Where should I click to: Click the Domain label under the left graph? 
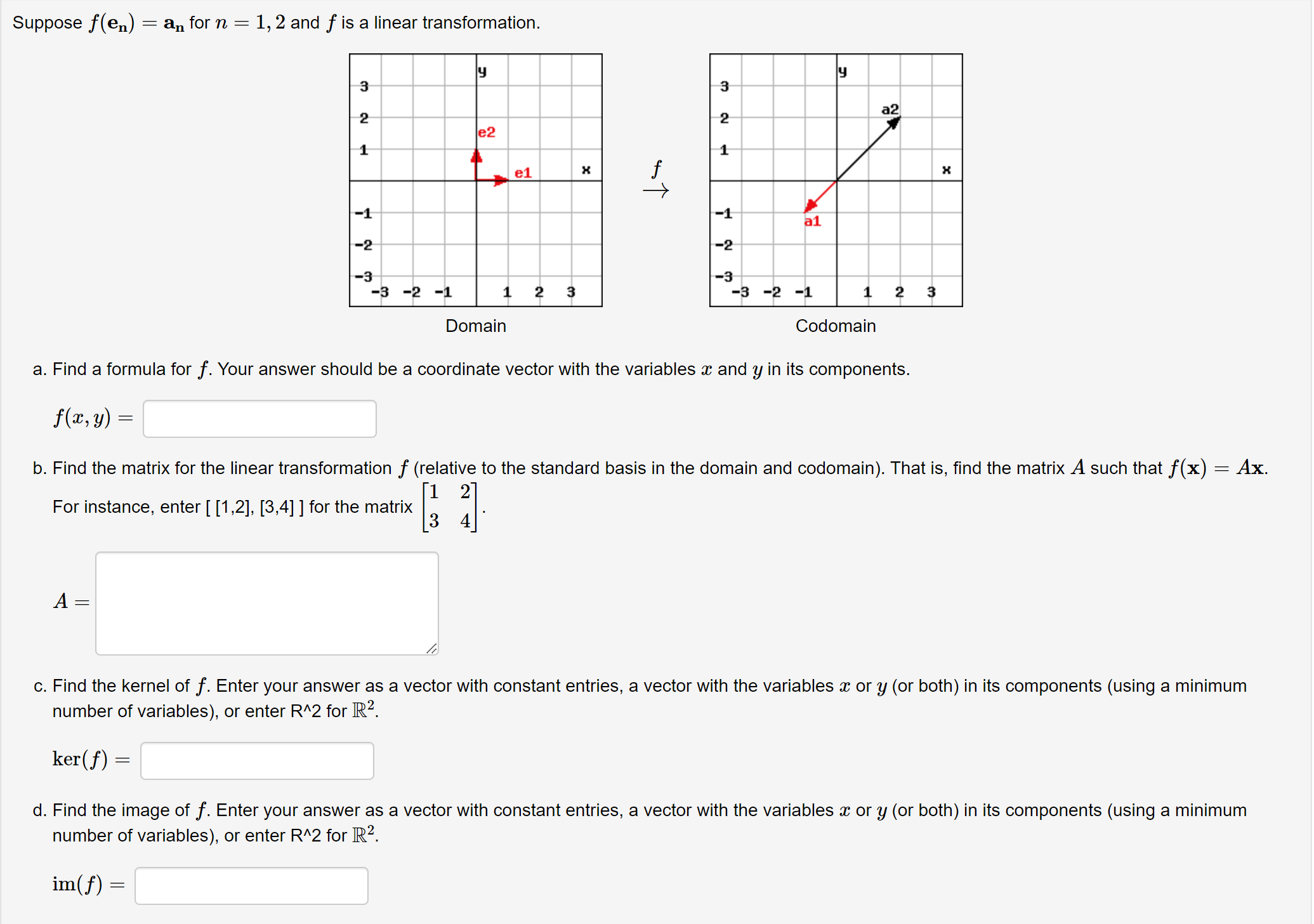pyautogui.click(x=476, y=326)
